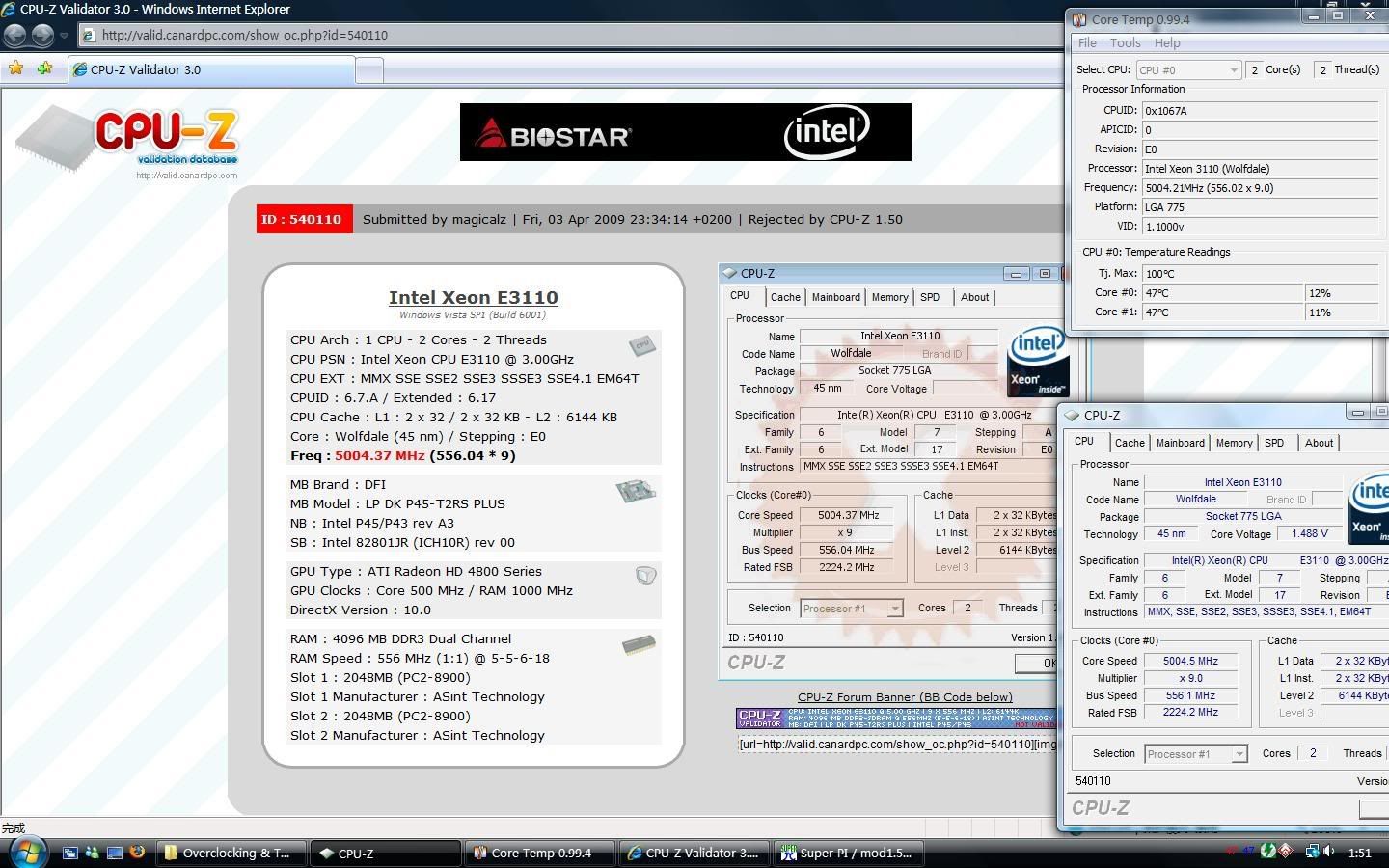This screenshot has width=1389, height=868.
Task: Switch to CPU-Z taskbar button
Action: 386,853
